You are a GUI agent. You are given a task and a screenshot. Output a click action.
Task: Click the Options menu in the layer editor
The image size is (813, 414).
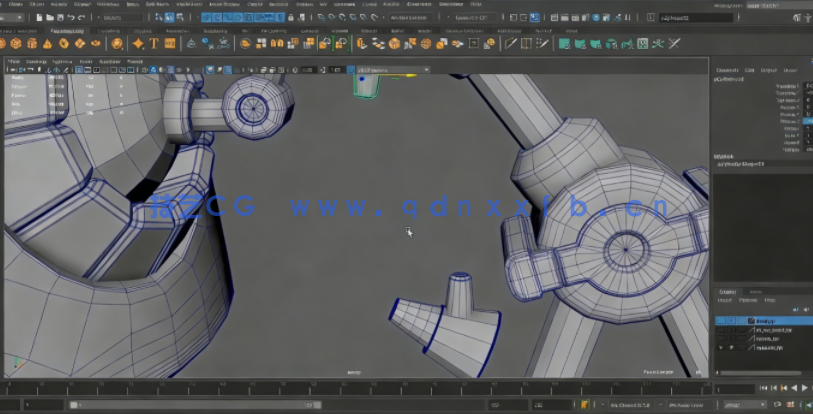click(x=746, y=300)
